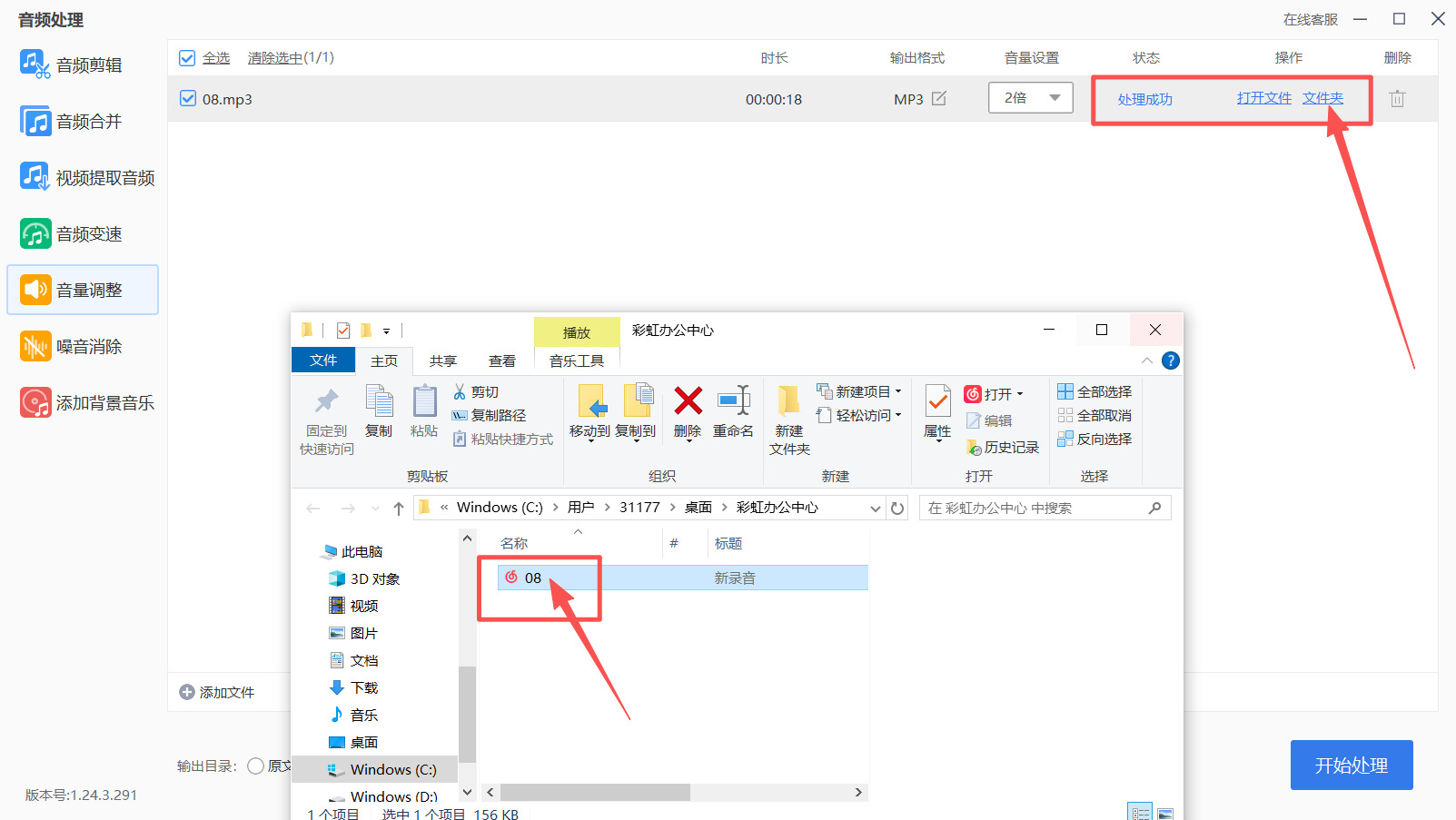Open the 2倍 volume dropdown
Image resolution: width=1456 pixels, height=820 pixels.
pyautogui.click(x=1030, y=97)
